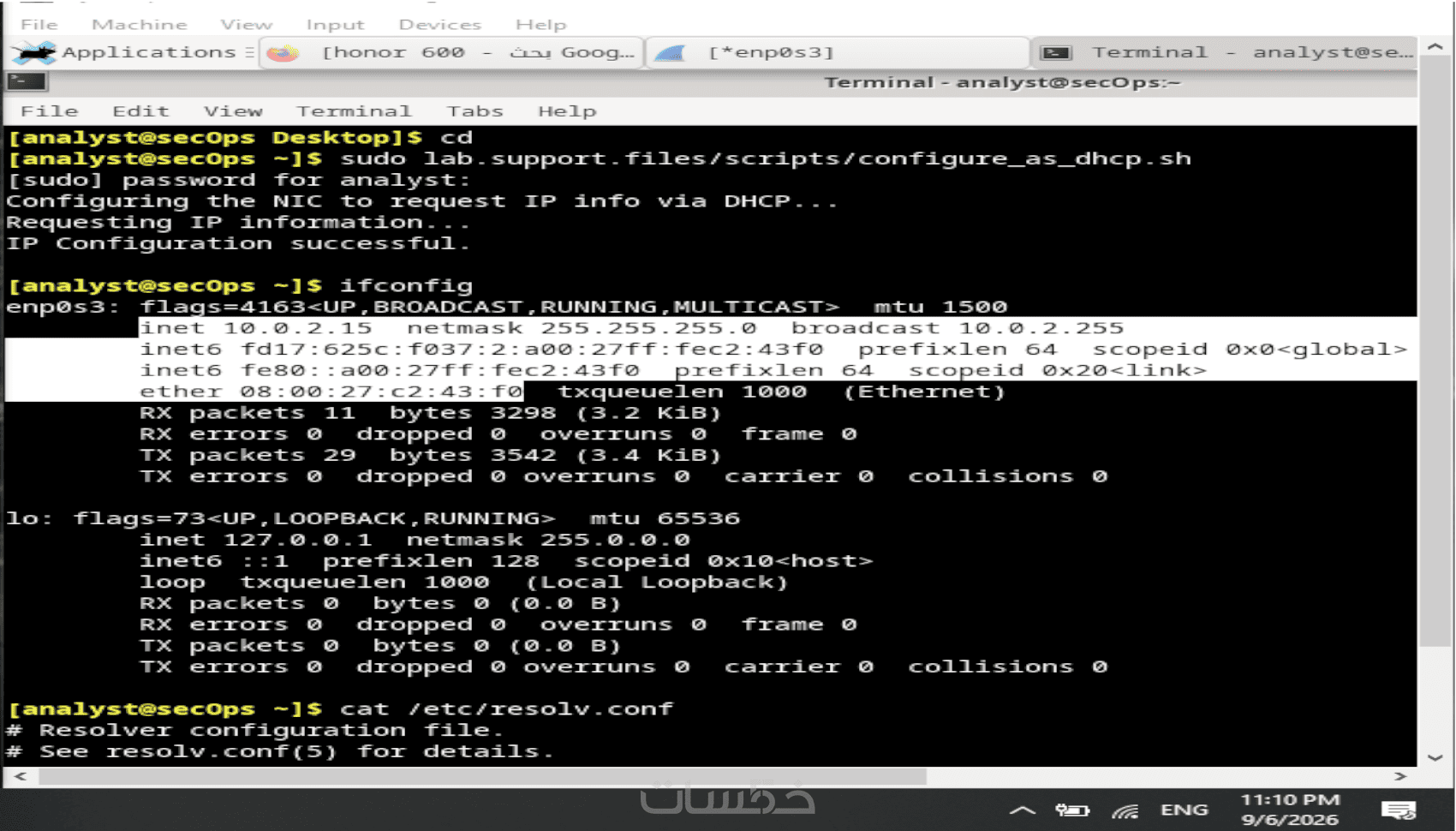The image size is (1456, 831).
Task: Open the terminal Tabs menu
Action: tap(474, 111)
